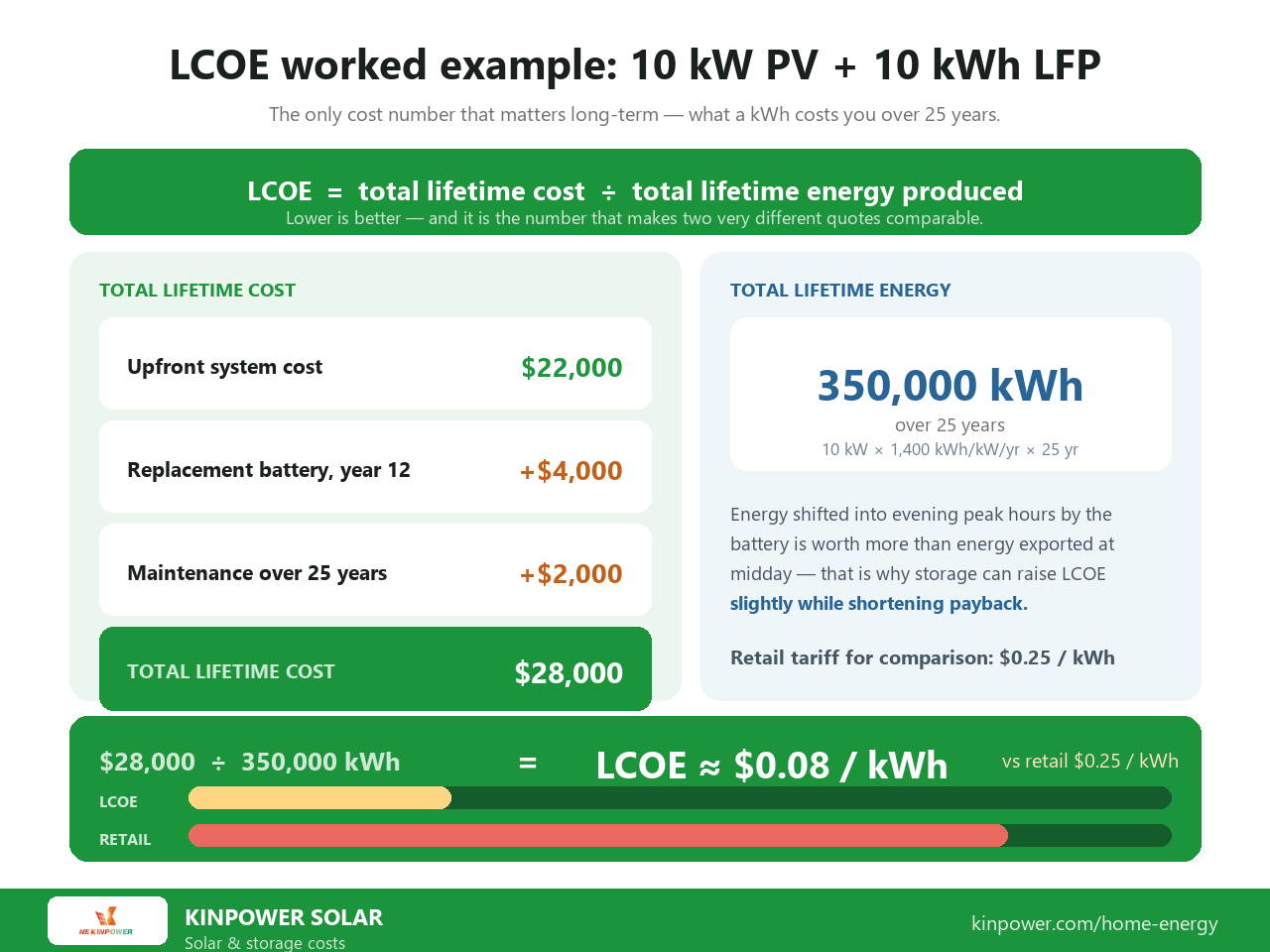Select the bold 'slightly while shortening payback.' phrase
The width and height of the screenshot is (1270, 952).
tap(879, 603)
